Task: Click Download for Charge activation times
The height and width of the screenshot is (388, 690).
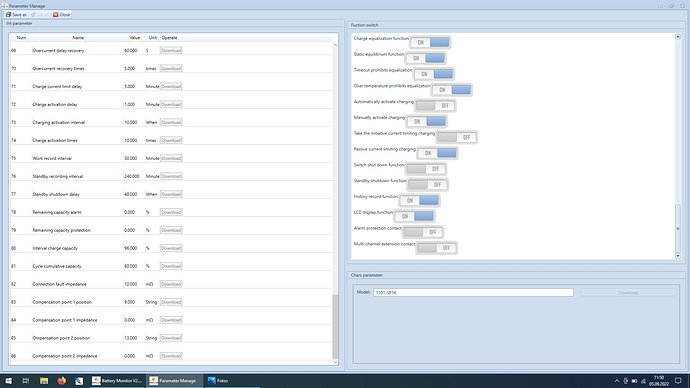Action: point(171,140)
